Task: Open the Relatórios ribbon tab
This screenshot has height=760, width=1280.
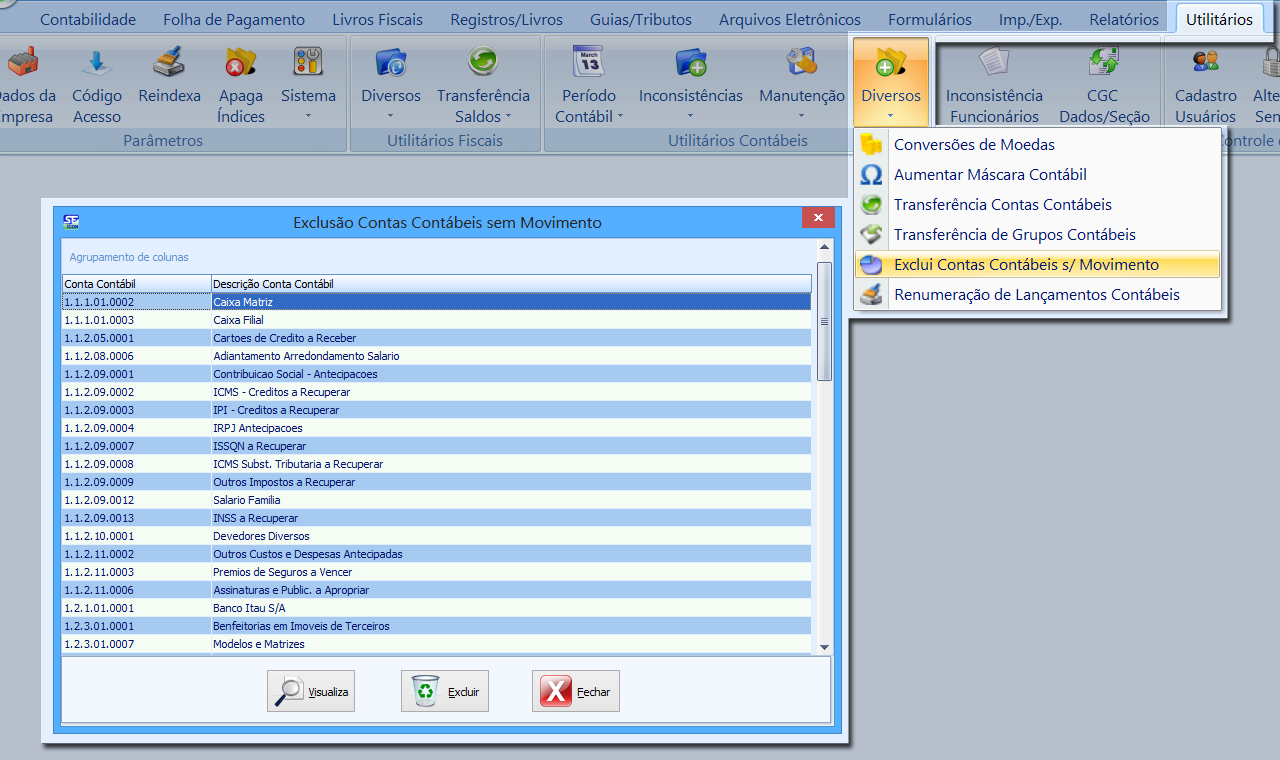Action: tap(1124, 19)
